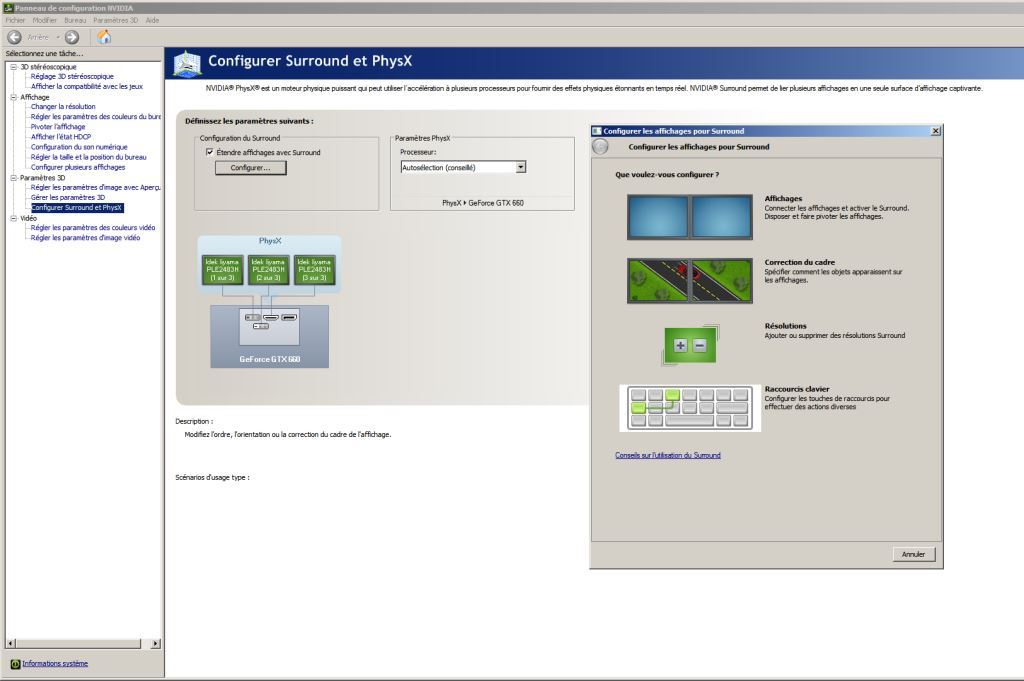The width and height of the screenshot is (1024, 681).
Task: Open Afficher l'état HDCP task
Action: coord(61,137)
